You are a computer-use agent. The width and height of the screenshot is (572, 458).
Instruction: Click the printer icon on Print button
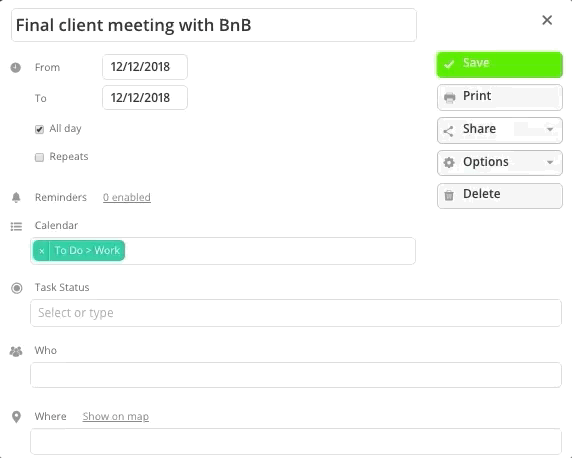(x=449, y=97)
